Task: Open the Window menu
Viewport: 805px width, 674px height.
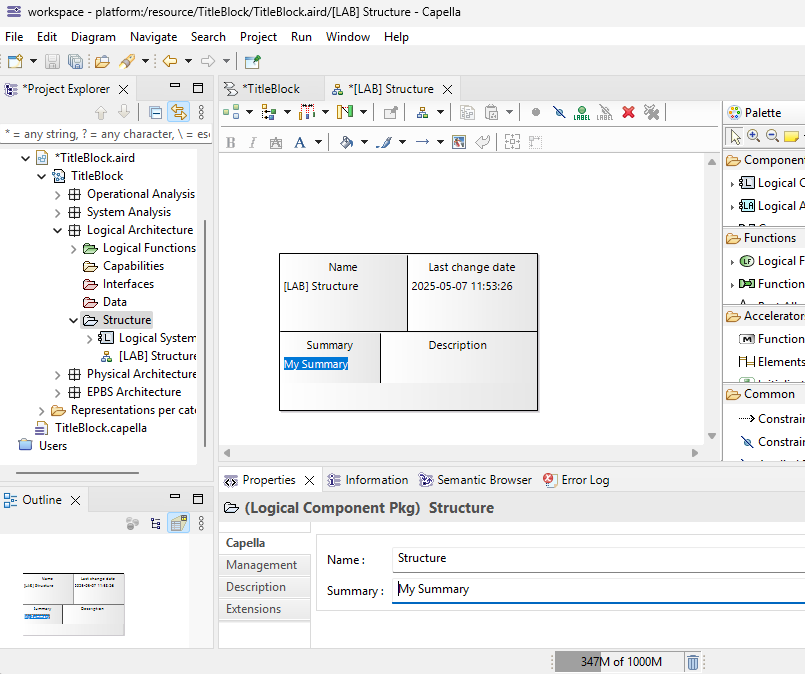Action: [x=348, y=37]
